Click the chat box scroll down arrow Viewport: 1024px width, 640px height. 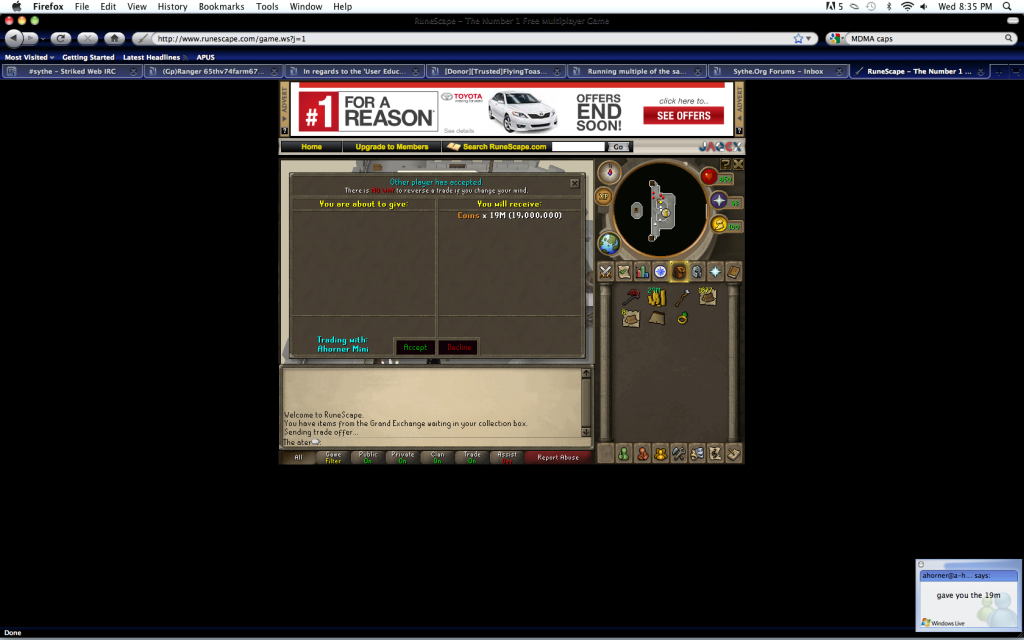[586, 432]
